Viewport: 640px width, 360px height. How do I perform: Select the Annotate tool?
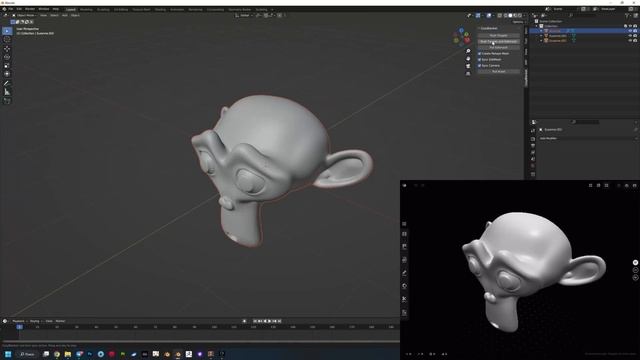(x=7, y=83)
